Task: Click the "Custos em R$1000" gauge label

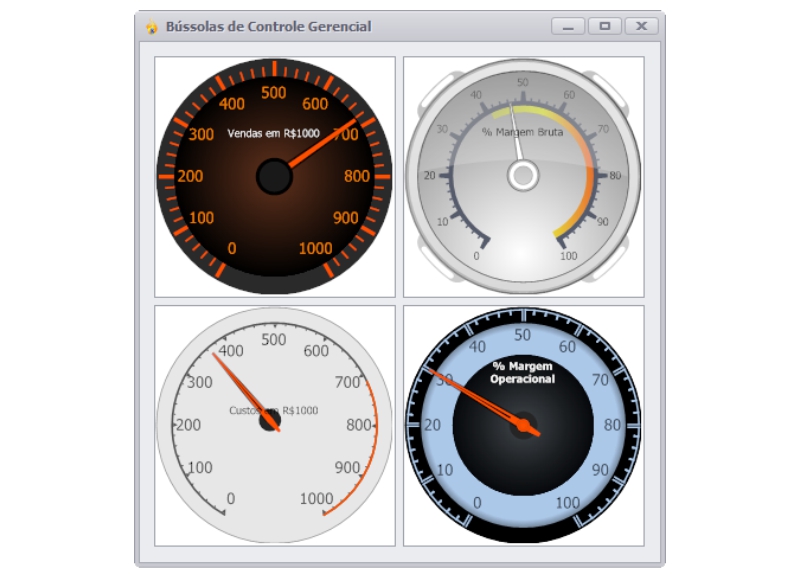Action: coord(273,410)
